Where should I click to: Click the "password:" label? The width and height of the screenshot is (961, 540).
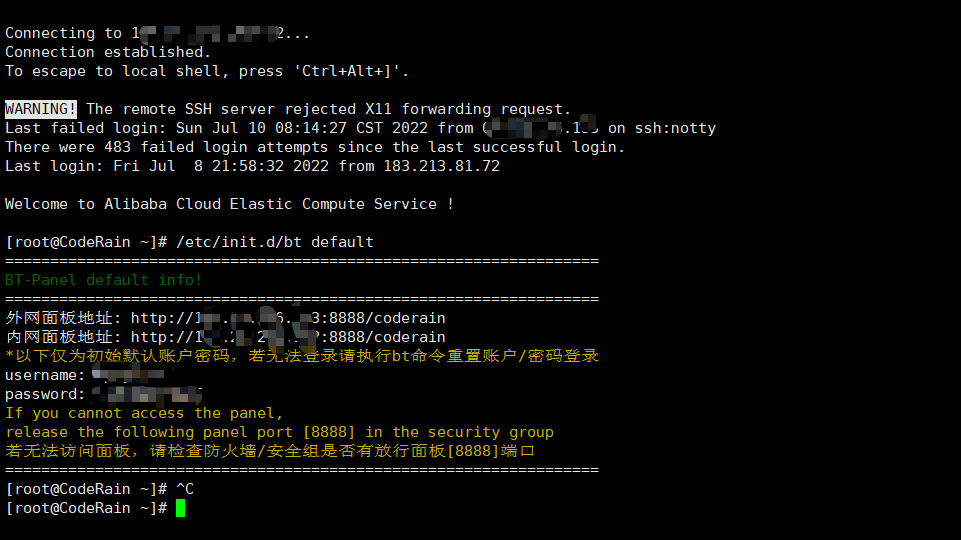tap(45, 394)
